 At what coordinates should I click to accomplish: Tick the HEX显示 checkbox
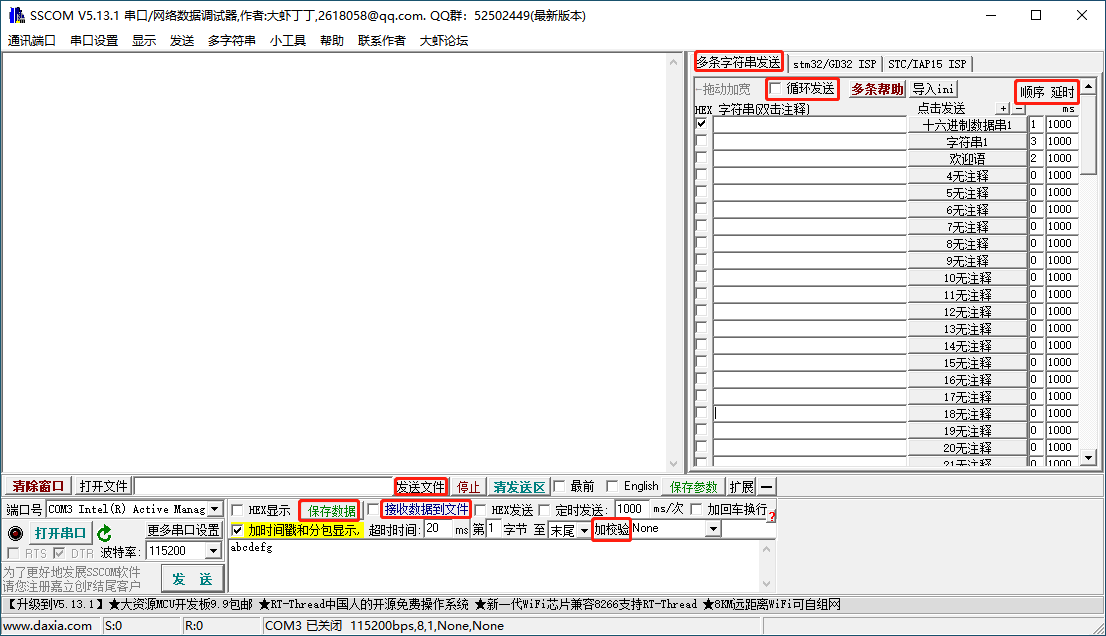238,510
